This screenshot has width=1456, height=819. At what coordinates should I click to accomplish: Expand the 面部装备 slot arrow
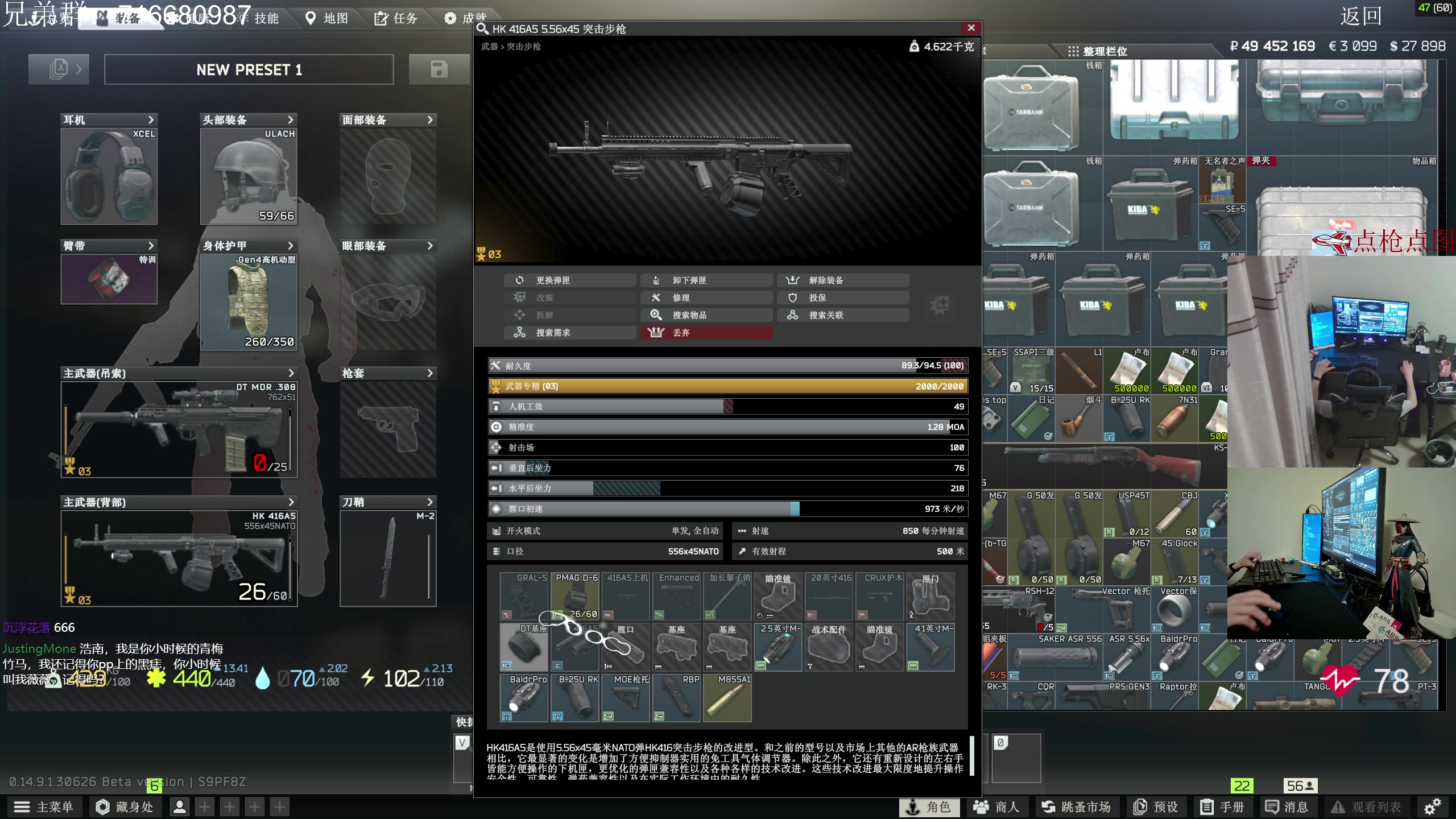point(429,119)
